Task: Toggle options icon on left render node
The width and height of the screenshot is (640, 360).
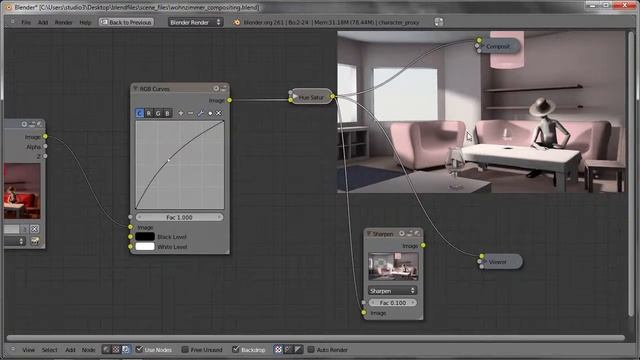Action: [40, 124]
